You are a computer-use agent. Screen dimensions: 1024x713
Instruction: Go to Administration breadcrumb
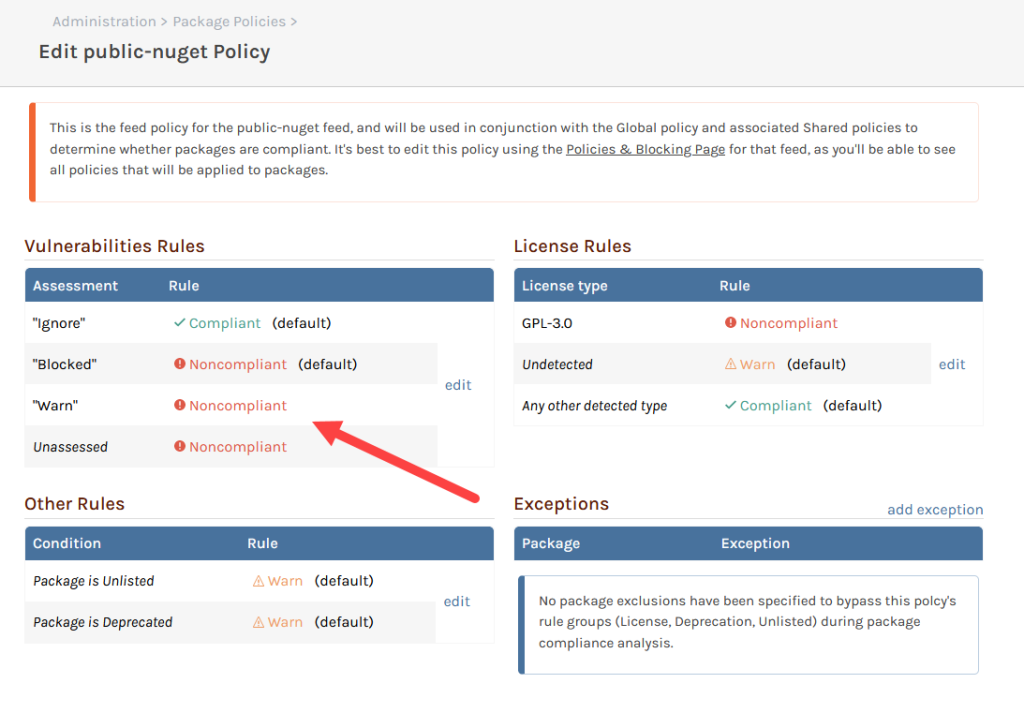coord(104,21)
